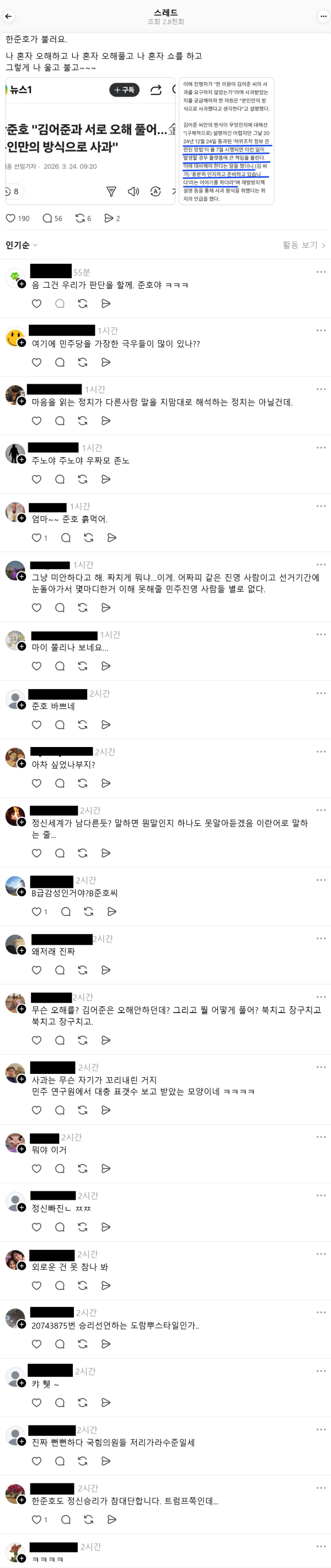Reply to comment '엄마~~ 준호 흙먹어.'
Screen dimensions: 331x1568
(66, 537)
